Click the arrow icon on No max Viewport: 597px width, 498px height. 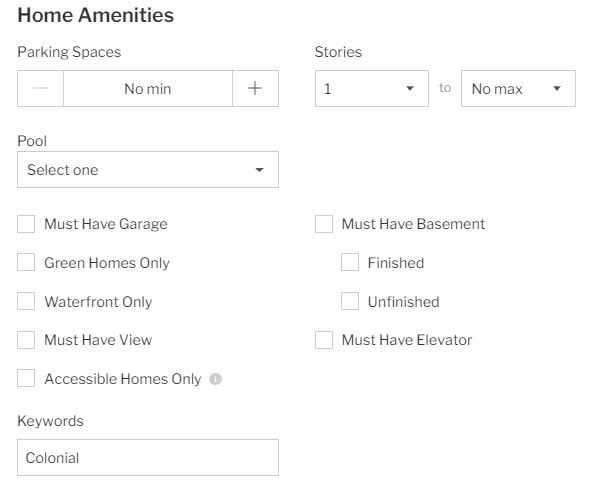(557, 88)
